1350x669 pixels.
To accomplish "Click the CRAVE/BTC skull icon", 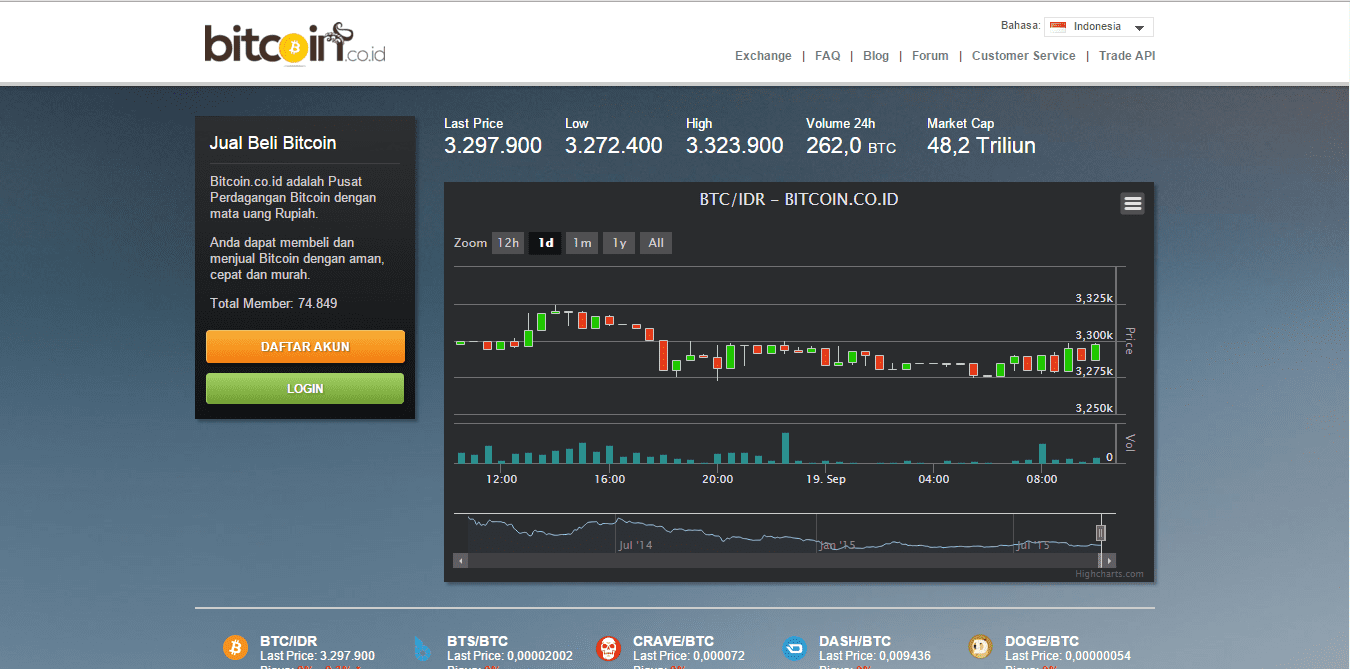I will [608, 649].
